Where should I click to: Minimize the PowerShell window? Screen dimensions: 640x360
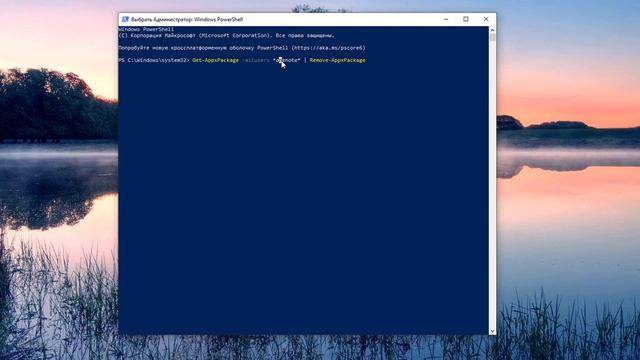click(446, 19)
